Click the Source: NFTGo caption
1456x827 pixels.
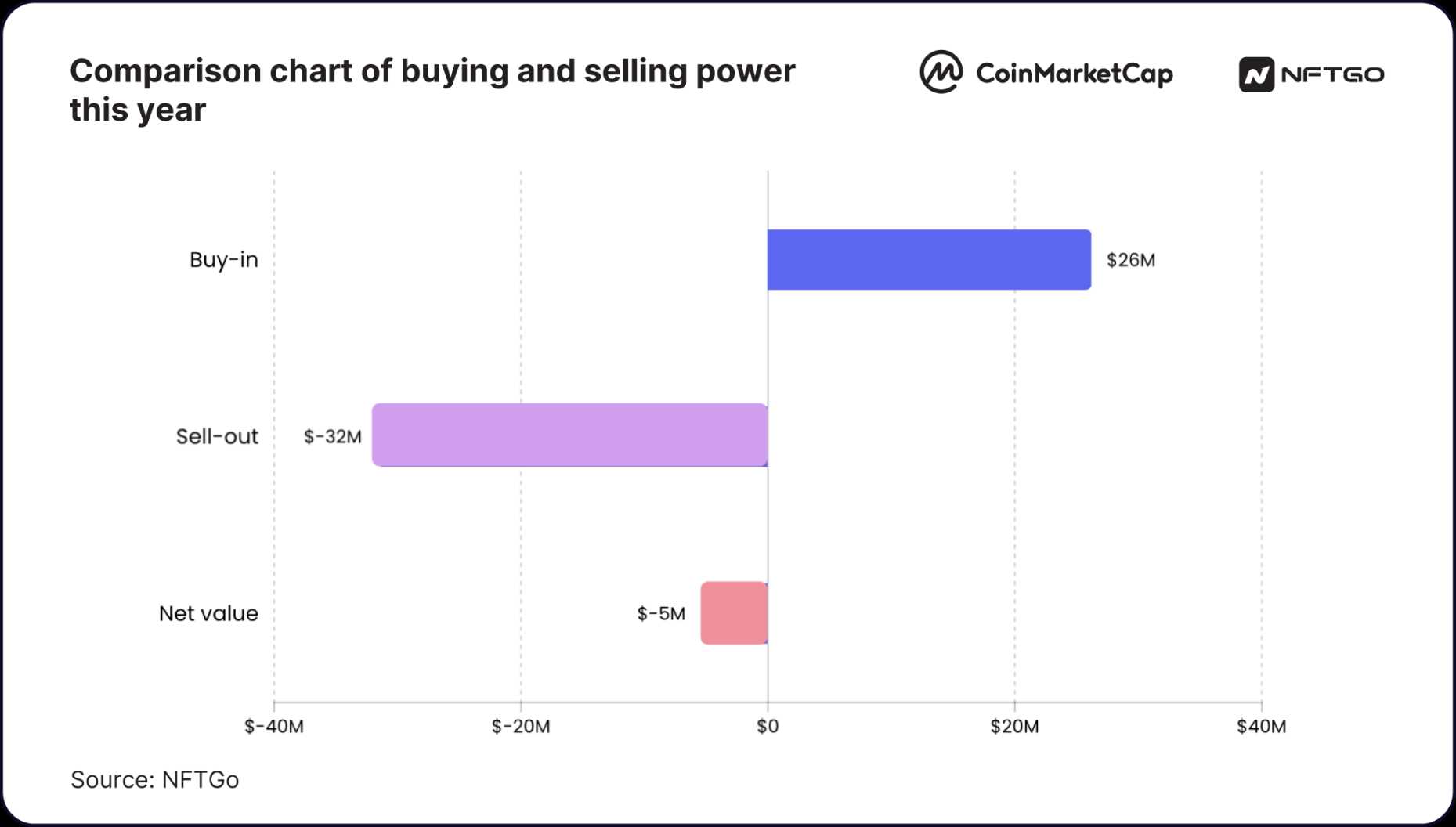click(155, 780)
